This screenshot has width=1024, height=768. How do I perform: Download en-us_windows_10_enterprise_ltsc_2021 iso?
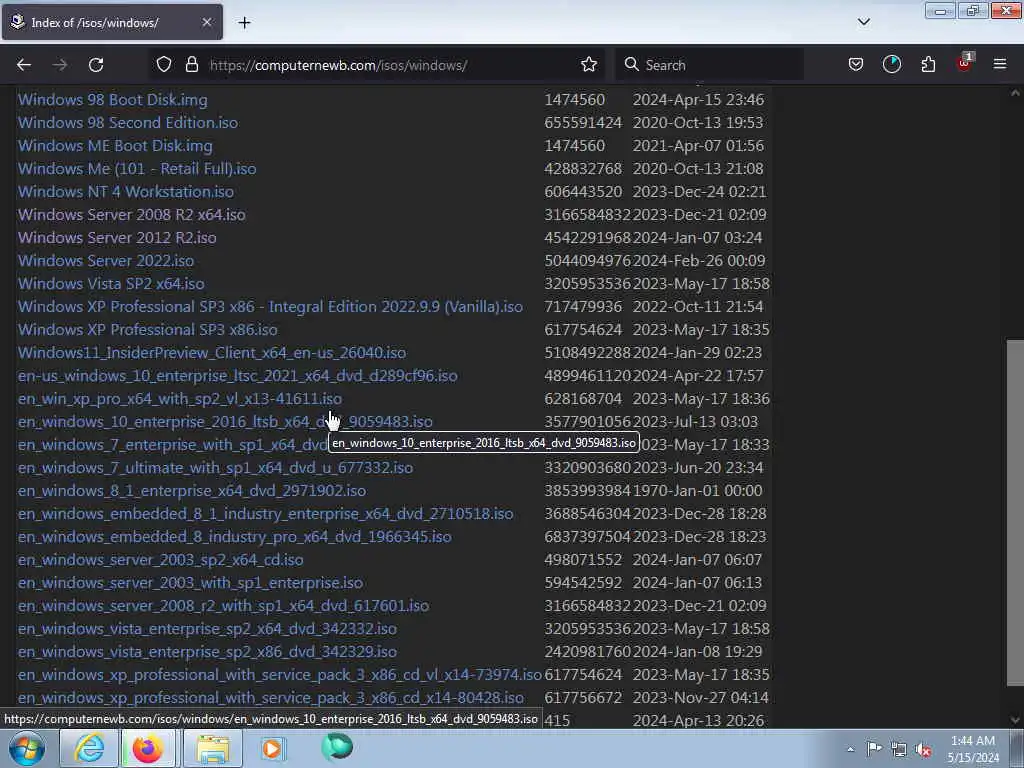(238, 376)
